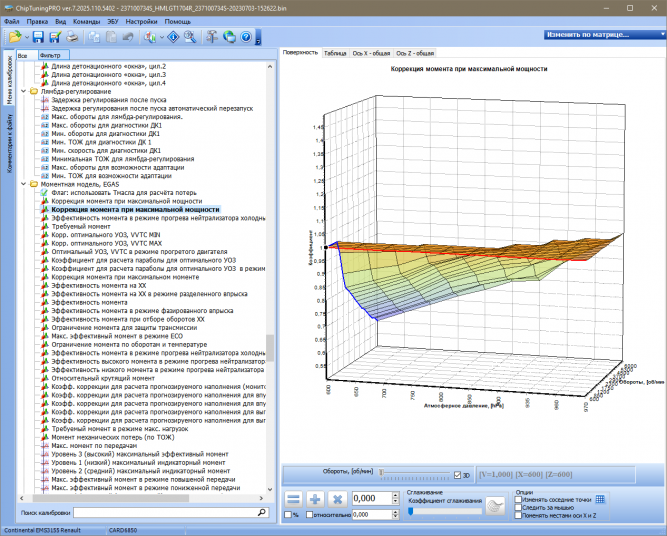Open help with the blue question icon

(x=246, y=37)
